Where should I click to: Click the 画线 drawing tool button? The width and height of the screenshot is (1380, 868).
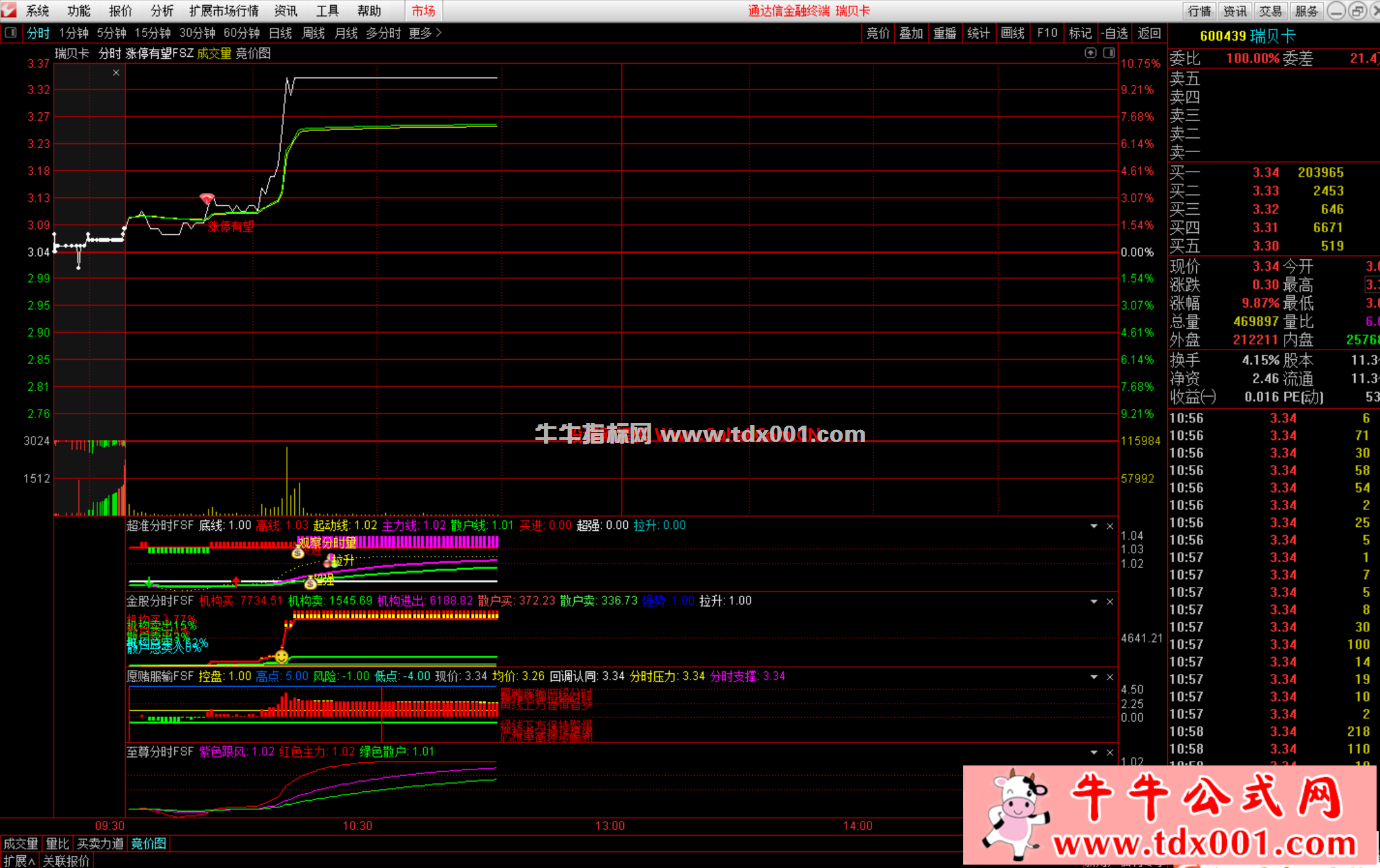point(1012,33)
